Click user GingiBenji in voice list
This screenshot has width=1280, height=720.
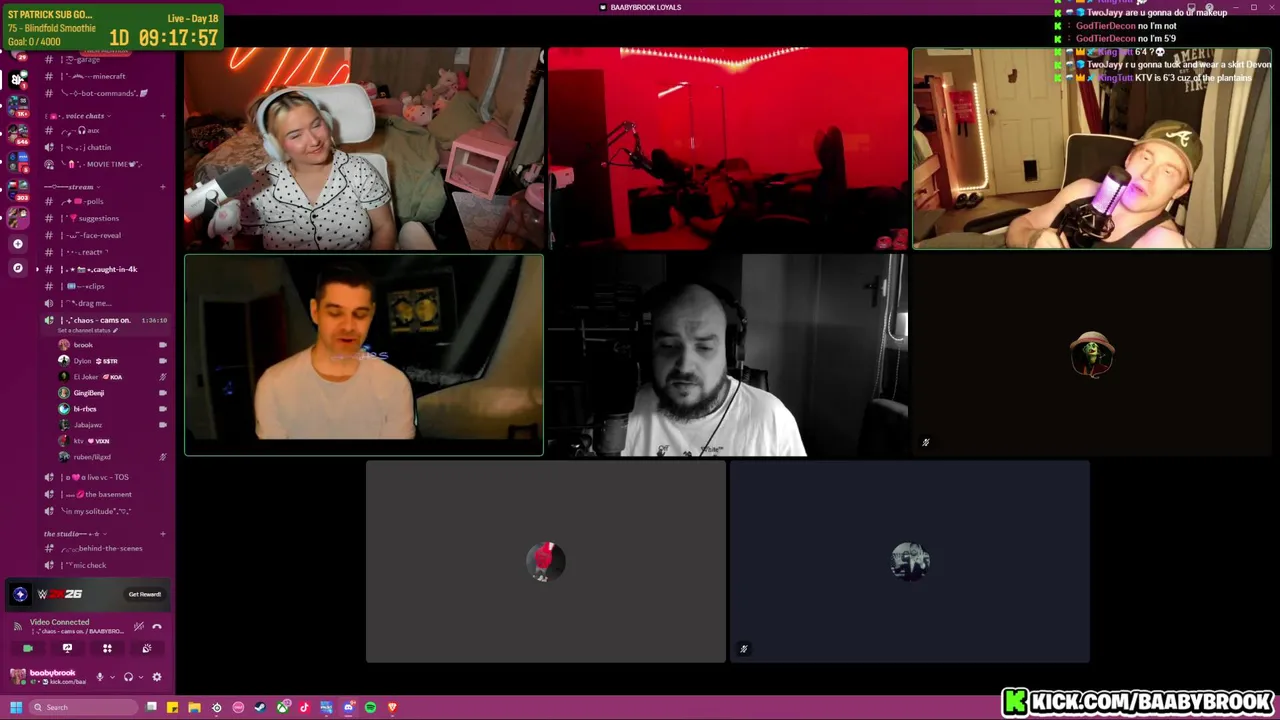[x=112, y=393]
